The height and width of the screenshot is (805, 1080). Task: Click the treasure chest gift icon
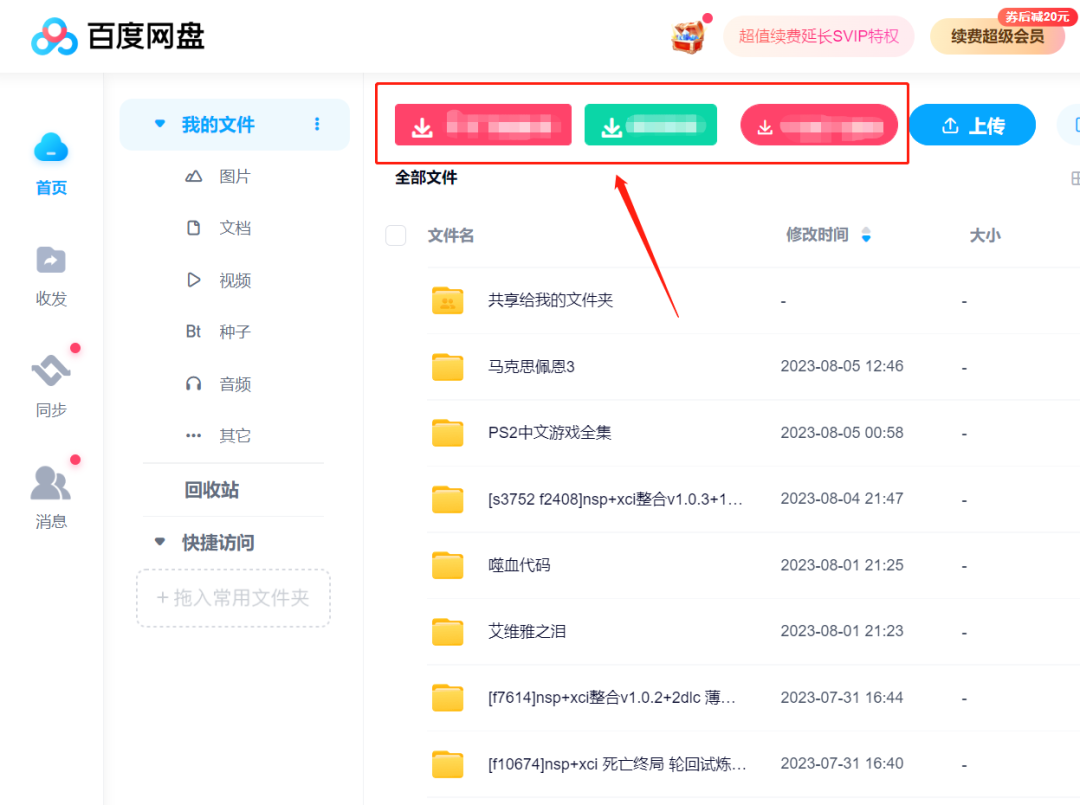pyautogui.click(x=688, y=36)
